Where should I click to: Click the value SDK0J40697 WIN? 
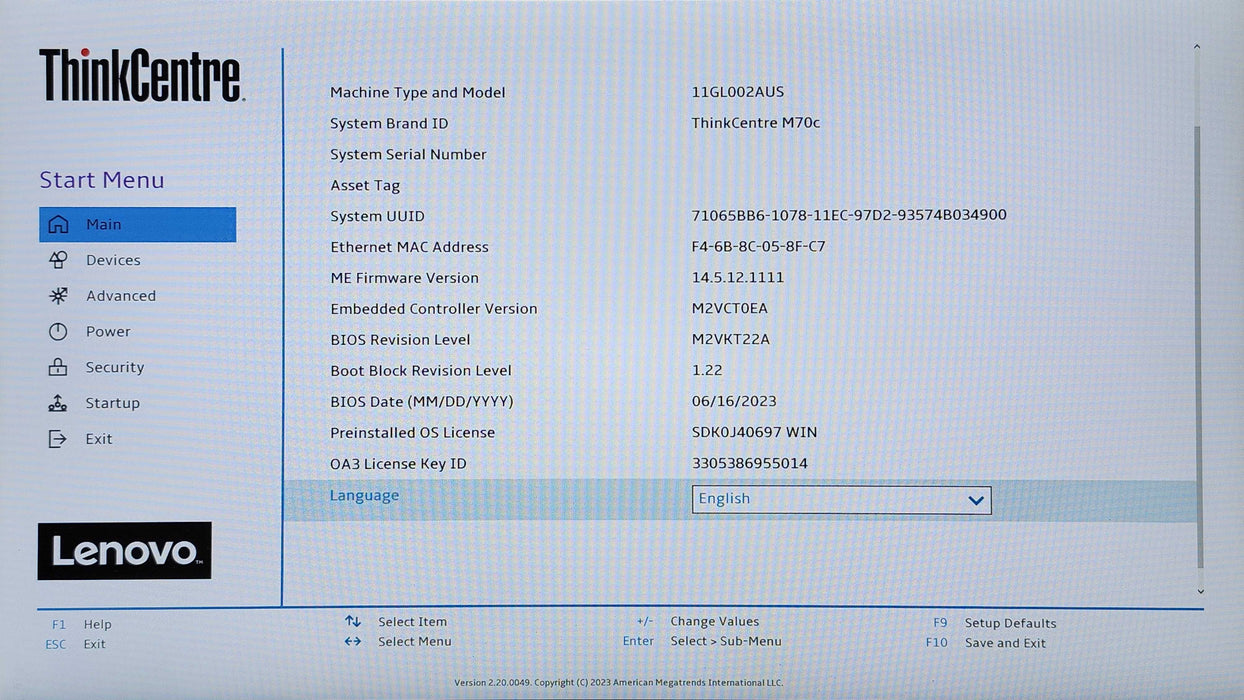tap(754, 432)
